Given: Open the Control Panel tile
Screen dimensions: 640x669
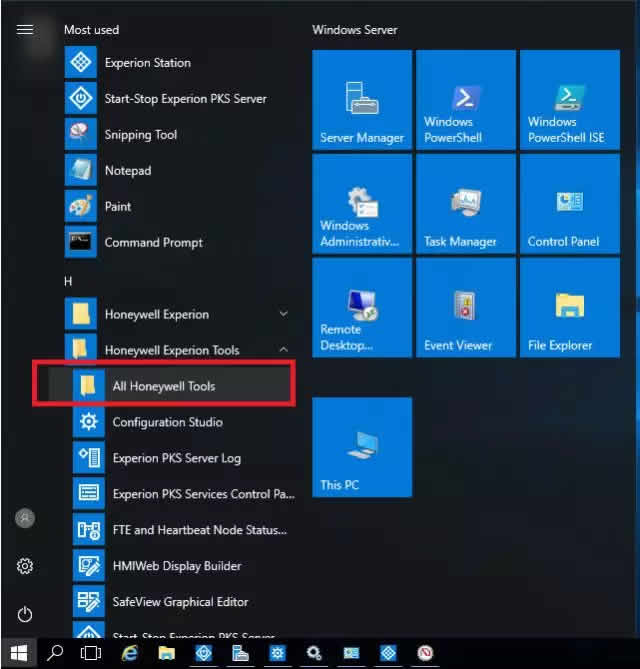Looking at the screenshot, I should click(570, 204).
